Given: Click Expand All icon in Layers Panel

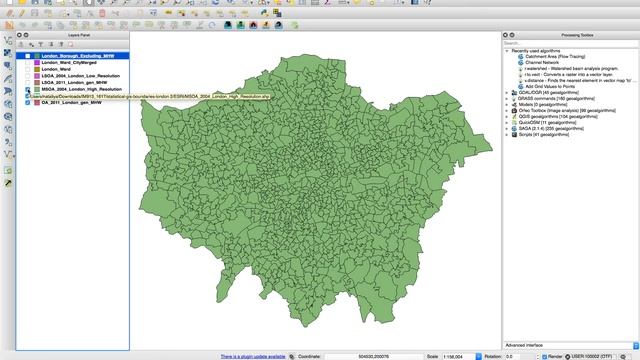Looking at the screenshot, I should [x=51, y=44].
